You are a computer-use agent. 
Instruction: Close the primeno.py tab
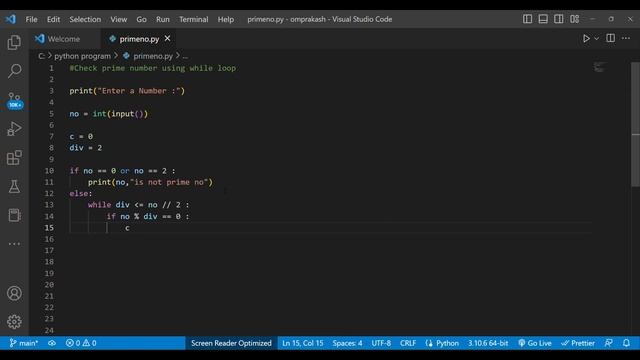(167, 38)
